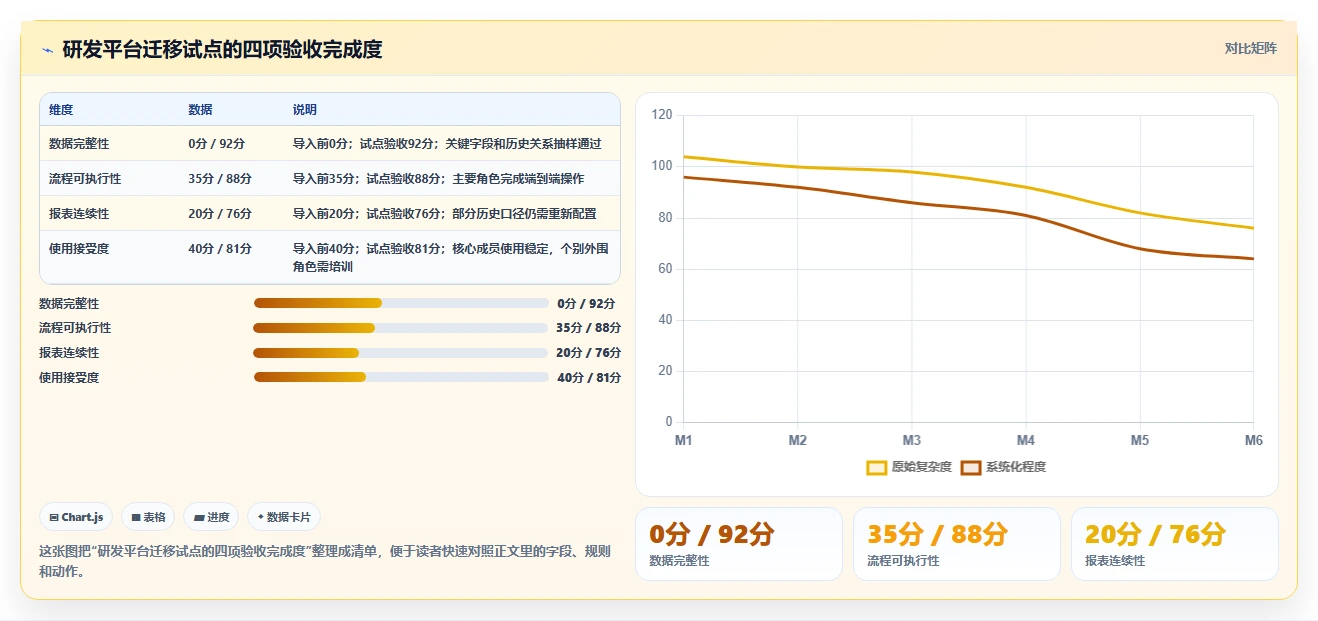Image resolution: width=1318 pixels, height=621 pixels.
Task: Toggle the 系统化程度 legend swatch
Action: (971, 467)
